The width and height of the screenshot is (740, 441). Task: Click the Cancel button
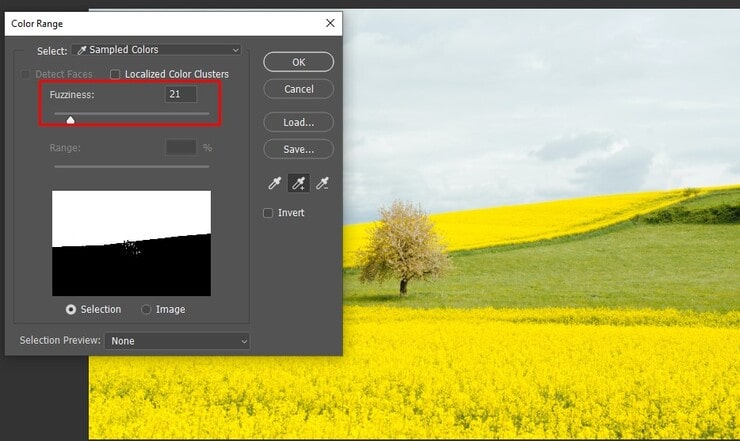(x=299, y=89)
